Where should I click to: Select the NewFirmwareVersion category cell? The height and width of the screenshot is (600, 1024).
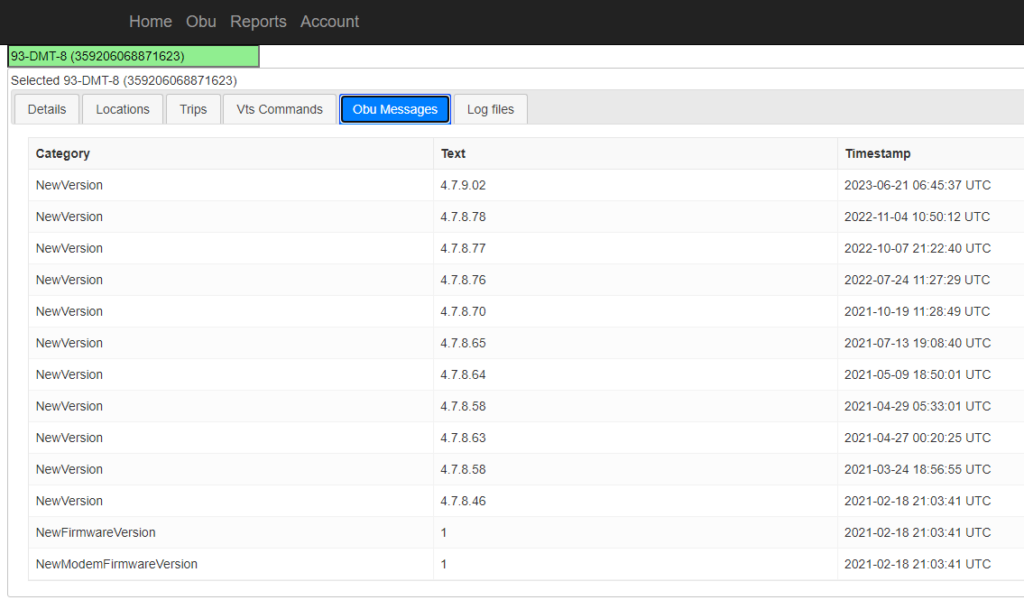click(96, 533)
